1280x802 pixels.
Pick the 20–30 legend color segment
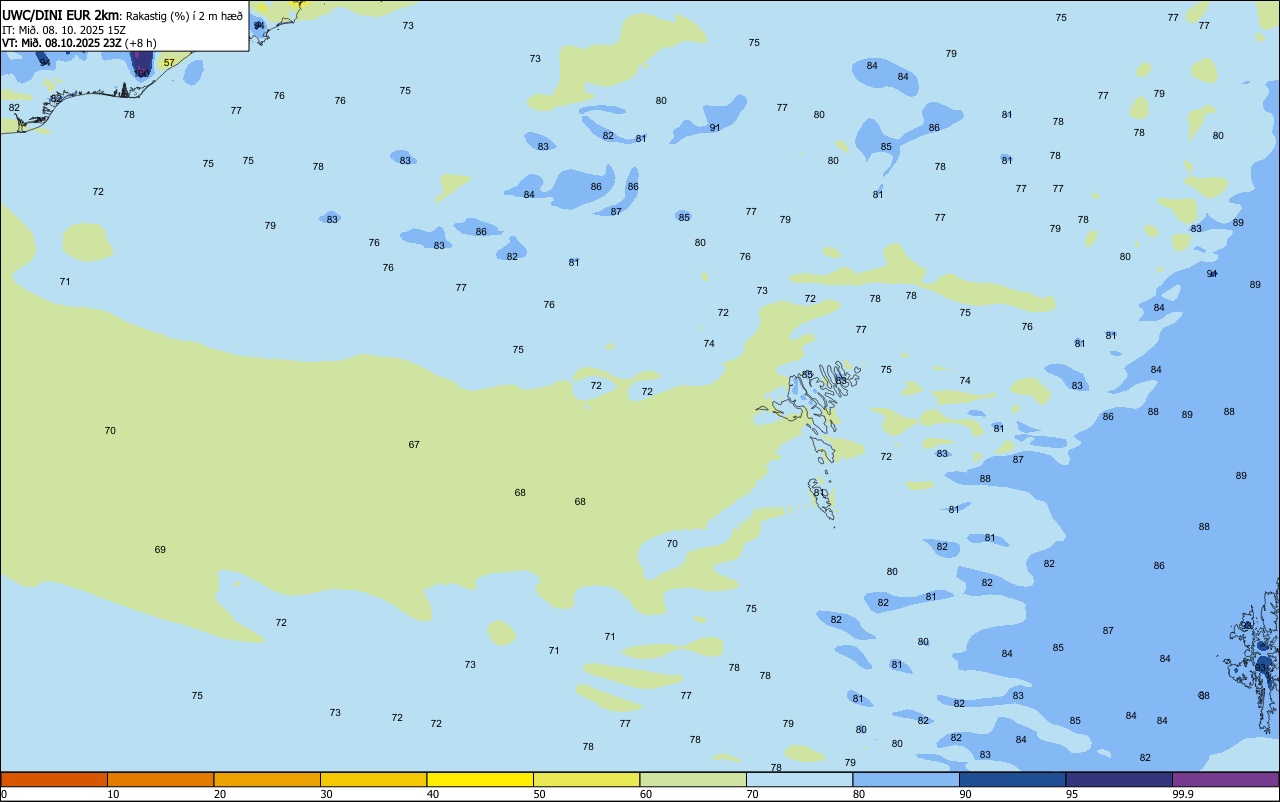tap(267, 779)
